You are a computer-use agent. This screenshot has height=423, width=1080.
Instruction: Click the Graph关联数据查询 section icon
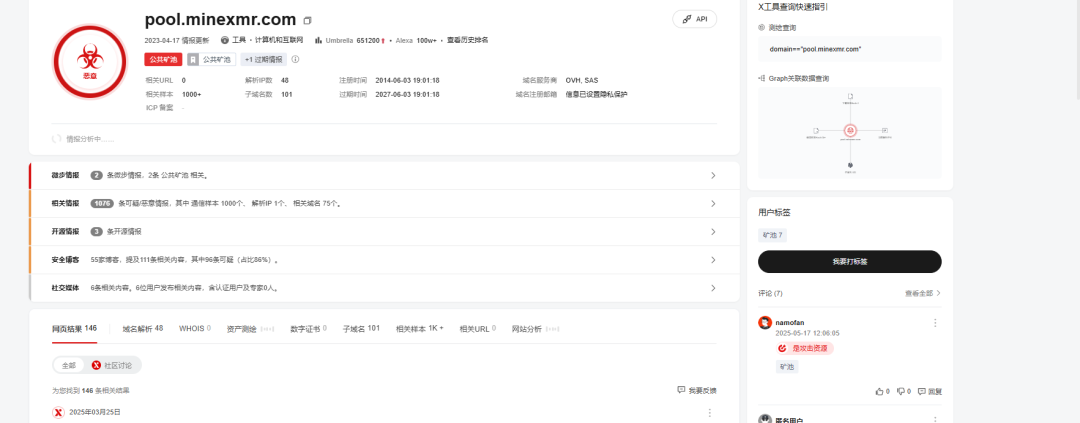pyautogui.click(x=762, y=79)
